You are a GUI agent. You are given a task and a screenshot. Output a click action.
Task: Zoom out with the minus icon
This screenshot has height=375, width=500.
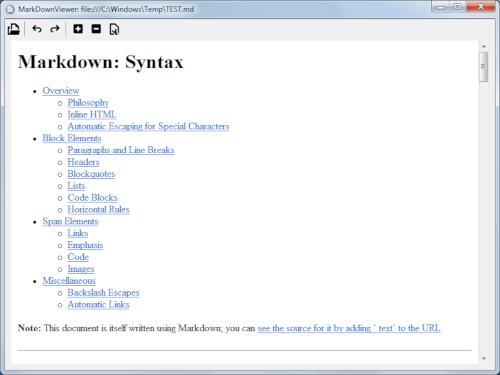96,29
